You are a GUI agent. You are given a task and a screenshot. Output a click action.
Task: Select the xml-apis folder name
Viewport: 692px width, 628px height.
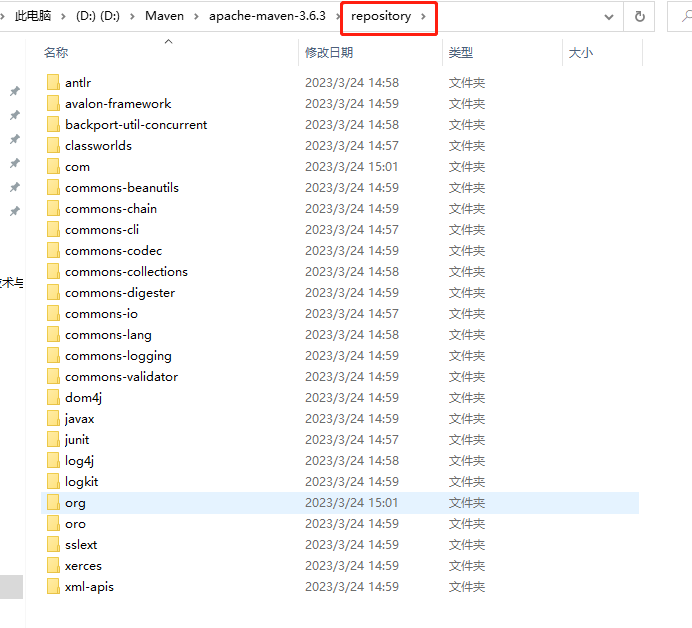tap(89, 587)
